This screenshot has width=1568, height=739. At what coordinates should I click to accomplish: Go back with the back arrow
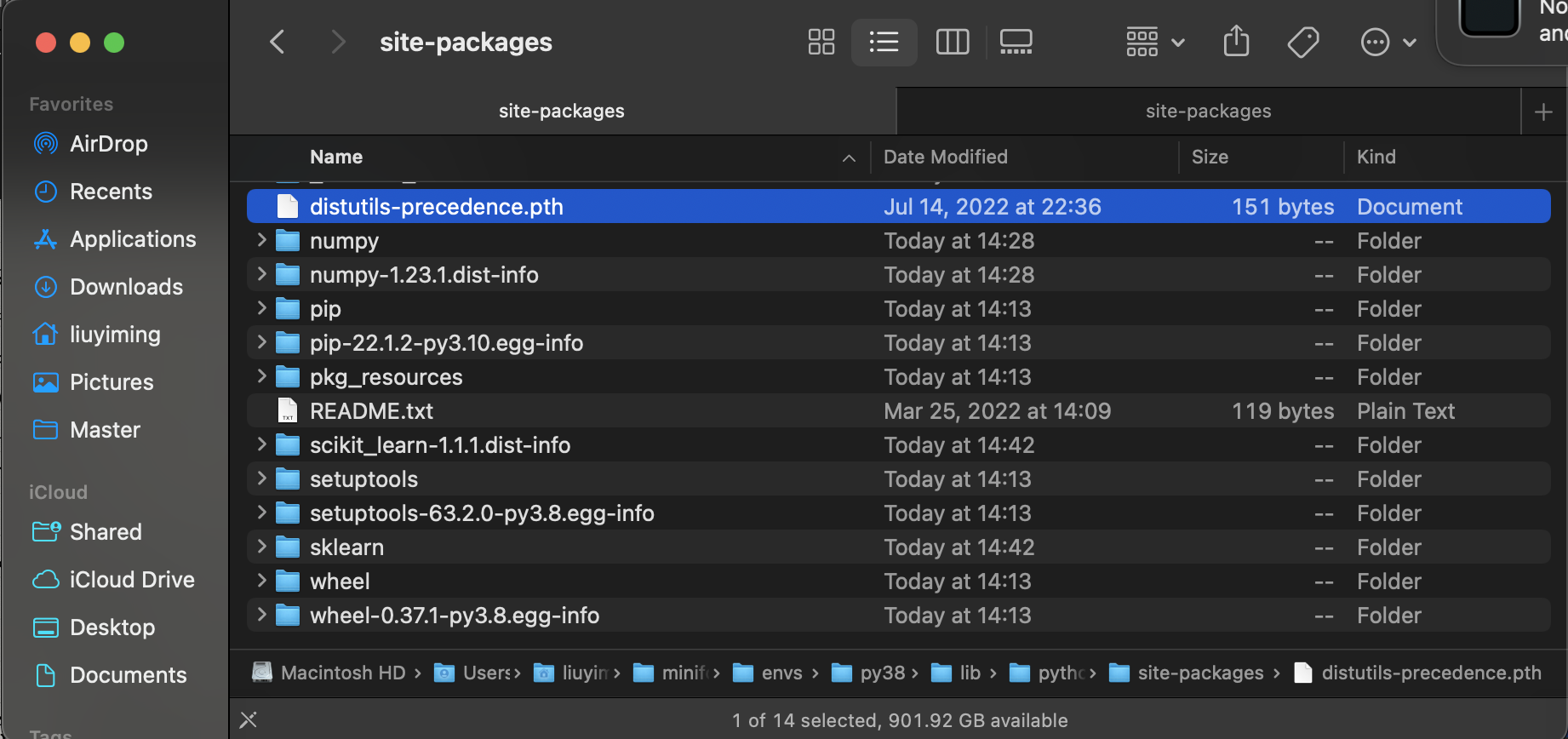coord(278,42)
